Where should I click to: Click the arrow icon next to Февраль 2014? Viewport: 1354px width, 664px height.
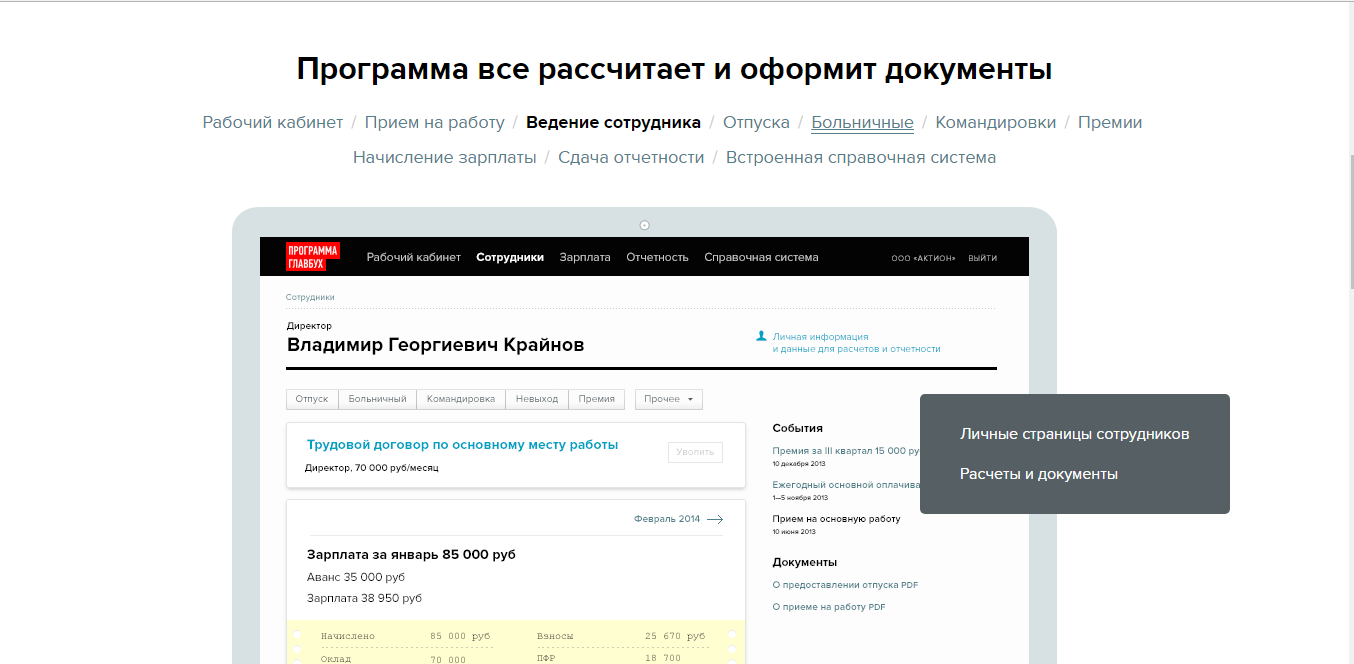pos(715,519)
